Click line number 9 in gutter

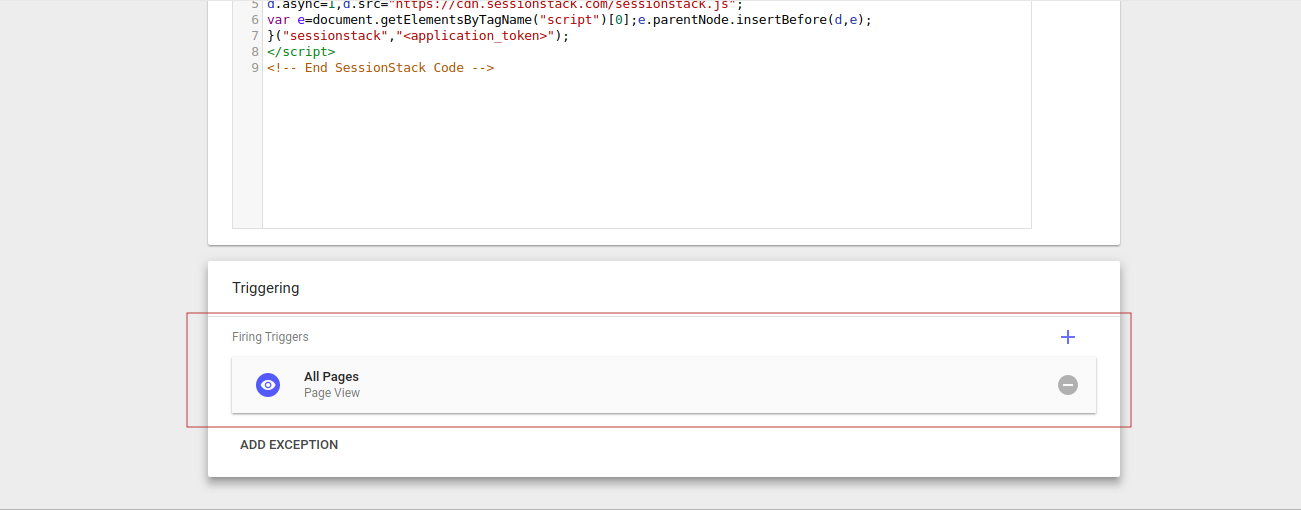255,68
